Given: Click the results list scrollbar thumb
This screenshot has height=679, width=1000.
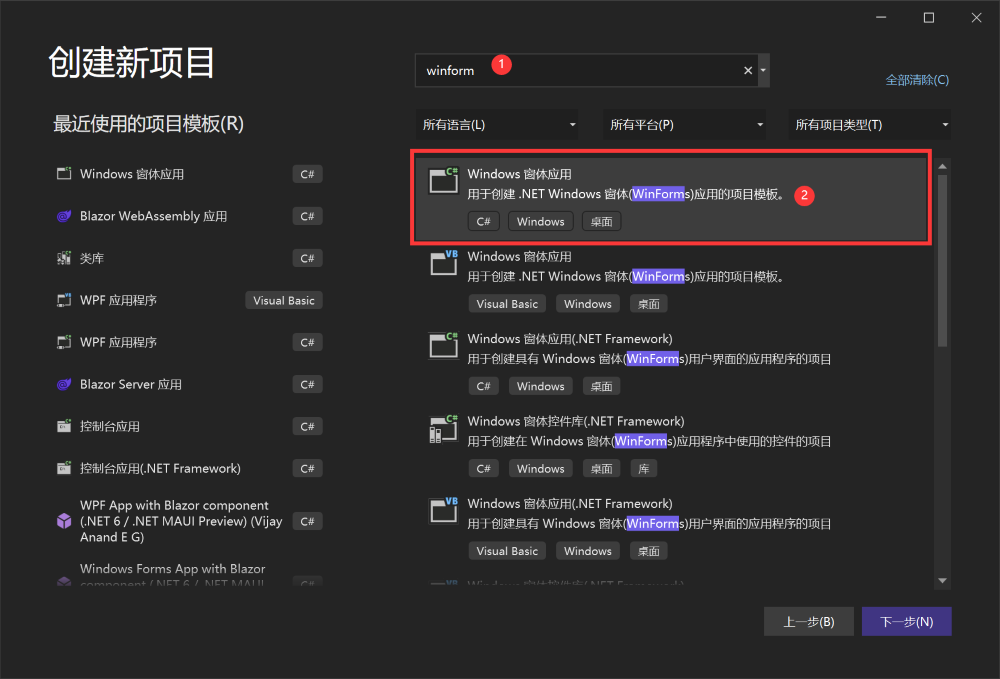Looking at the screenshot, I should coord(943,261).
